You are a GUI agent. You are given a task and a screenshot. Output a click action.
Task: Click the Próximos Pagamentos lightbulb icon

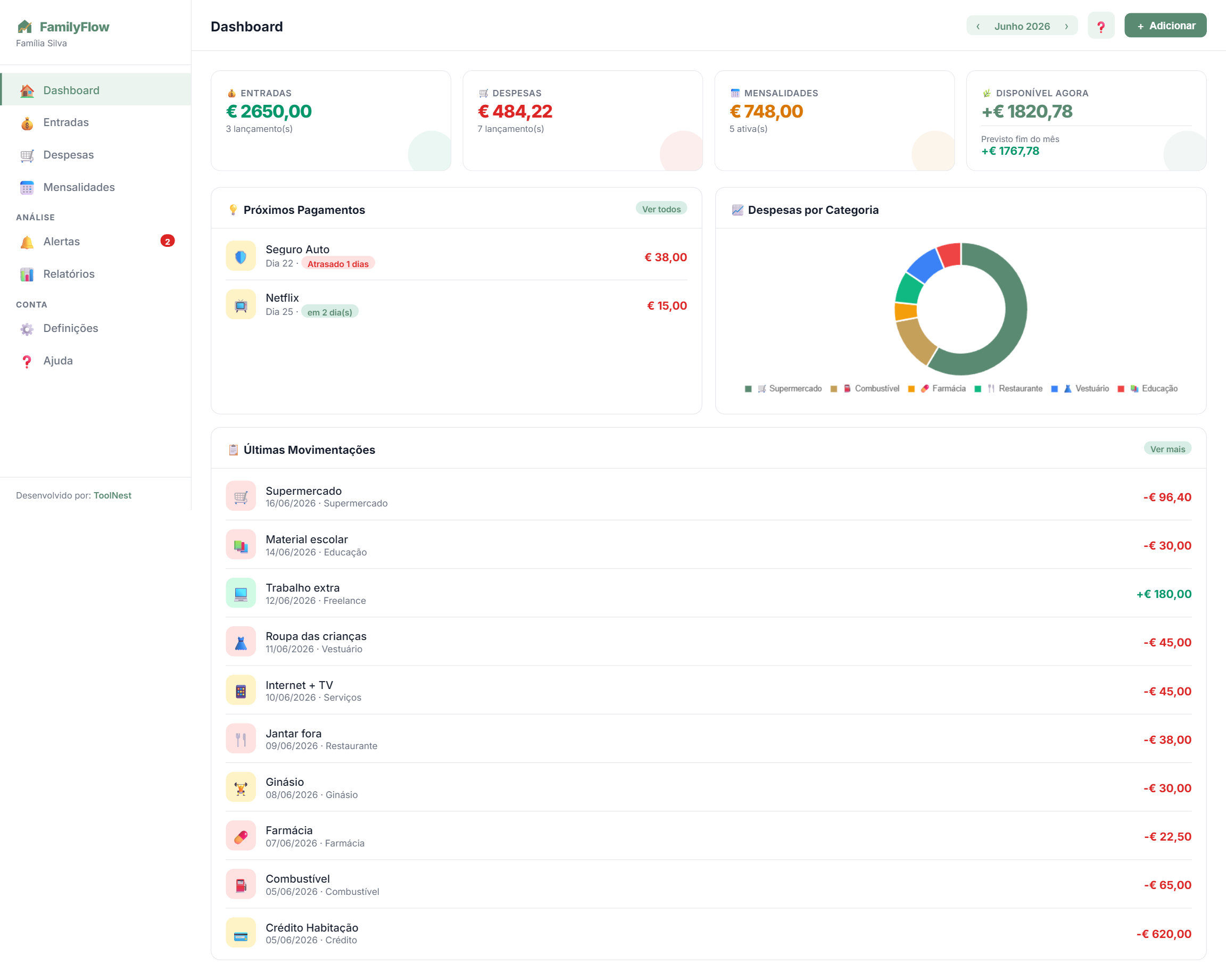(233, 210)
